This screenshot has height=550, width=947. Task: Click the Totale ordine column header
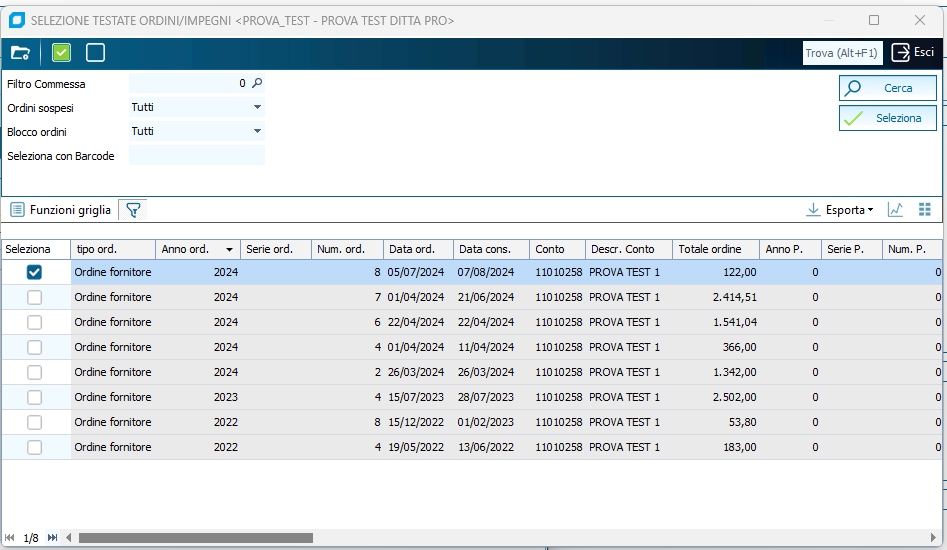click(x=716, y=249)
